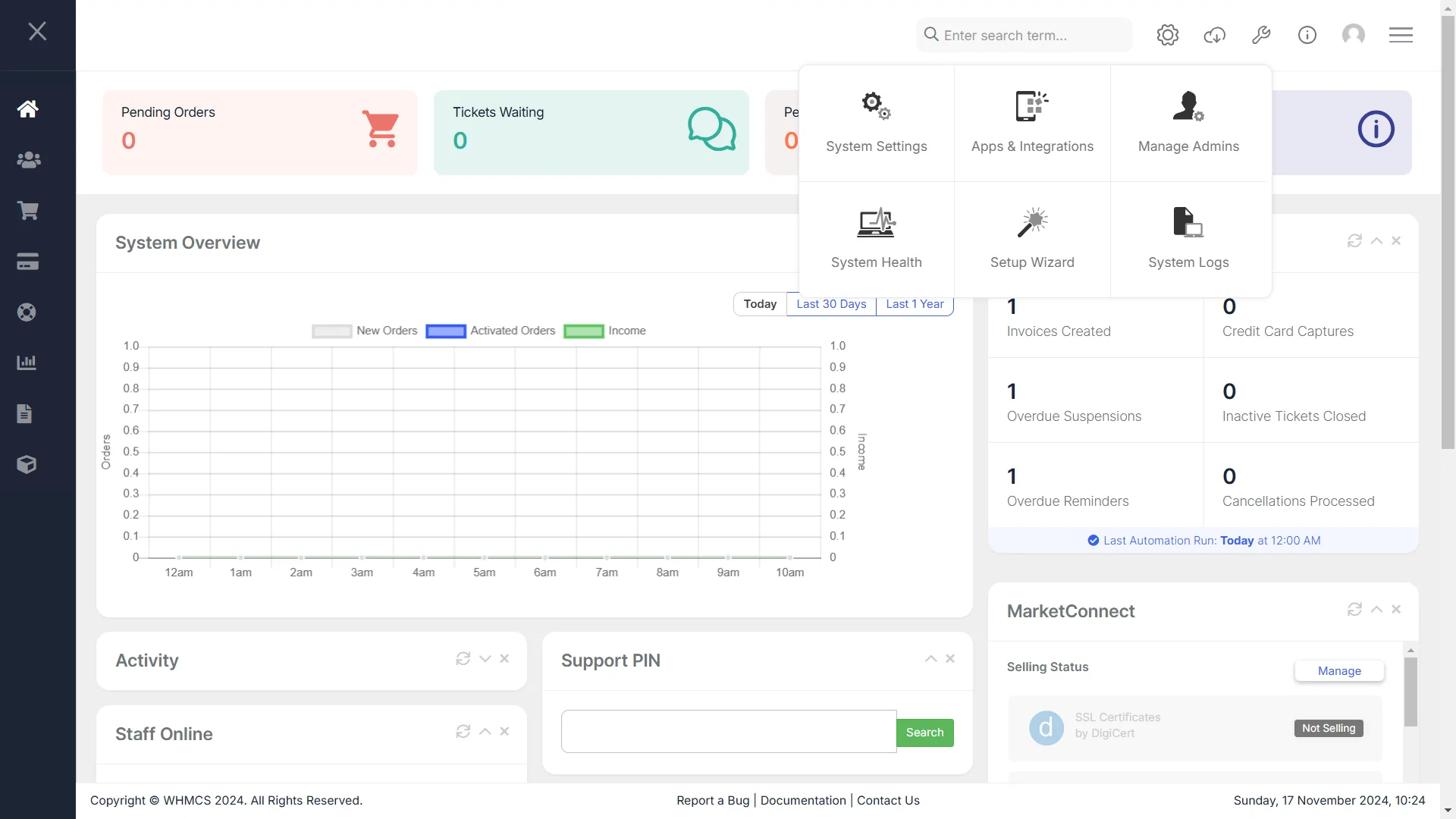Click the Documentation footer link
1456x819 pixels.
pyautogui.click(x=803, y=800)
